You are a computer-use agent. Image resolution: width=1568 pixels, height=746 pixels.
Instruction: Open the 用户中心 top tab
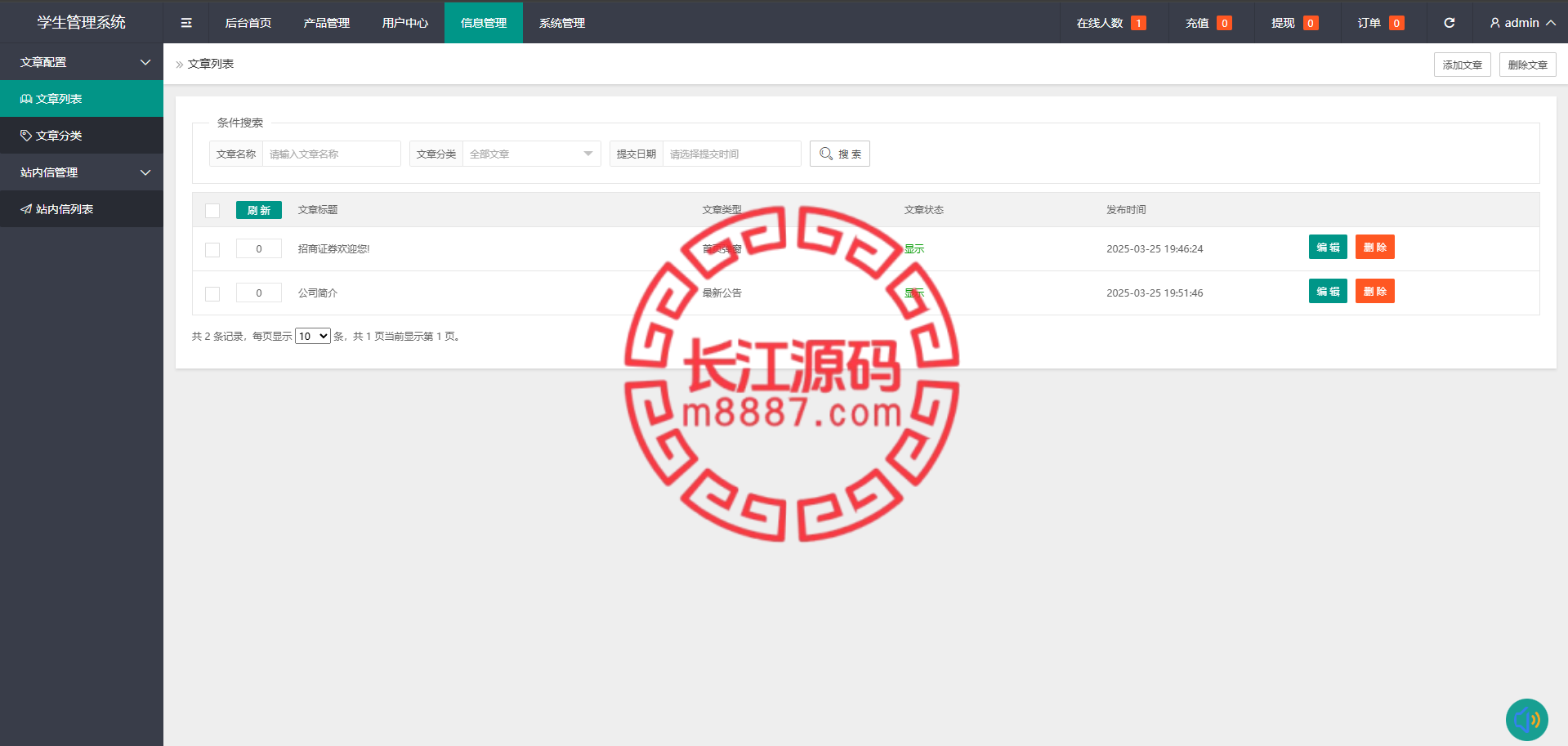tap(405, 23)
